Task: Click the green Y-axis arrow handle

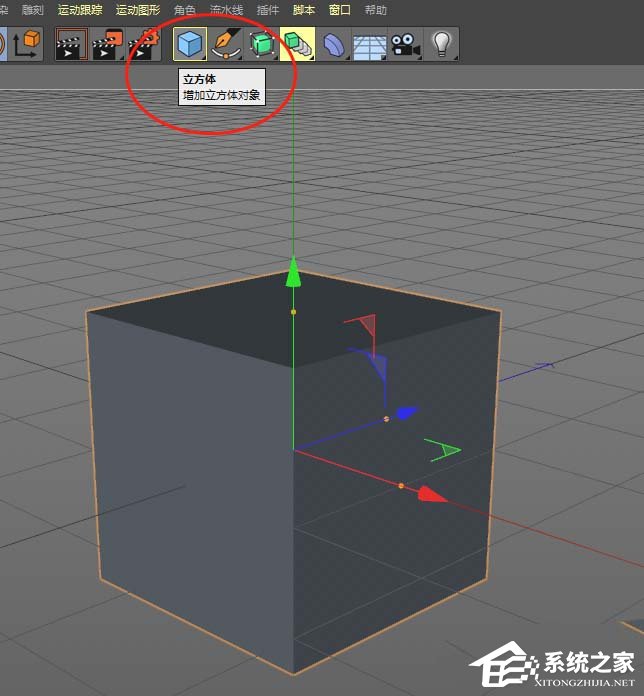Action: 293,273
